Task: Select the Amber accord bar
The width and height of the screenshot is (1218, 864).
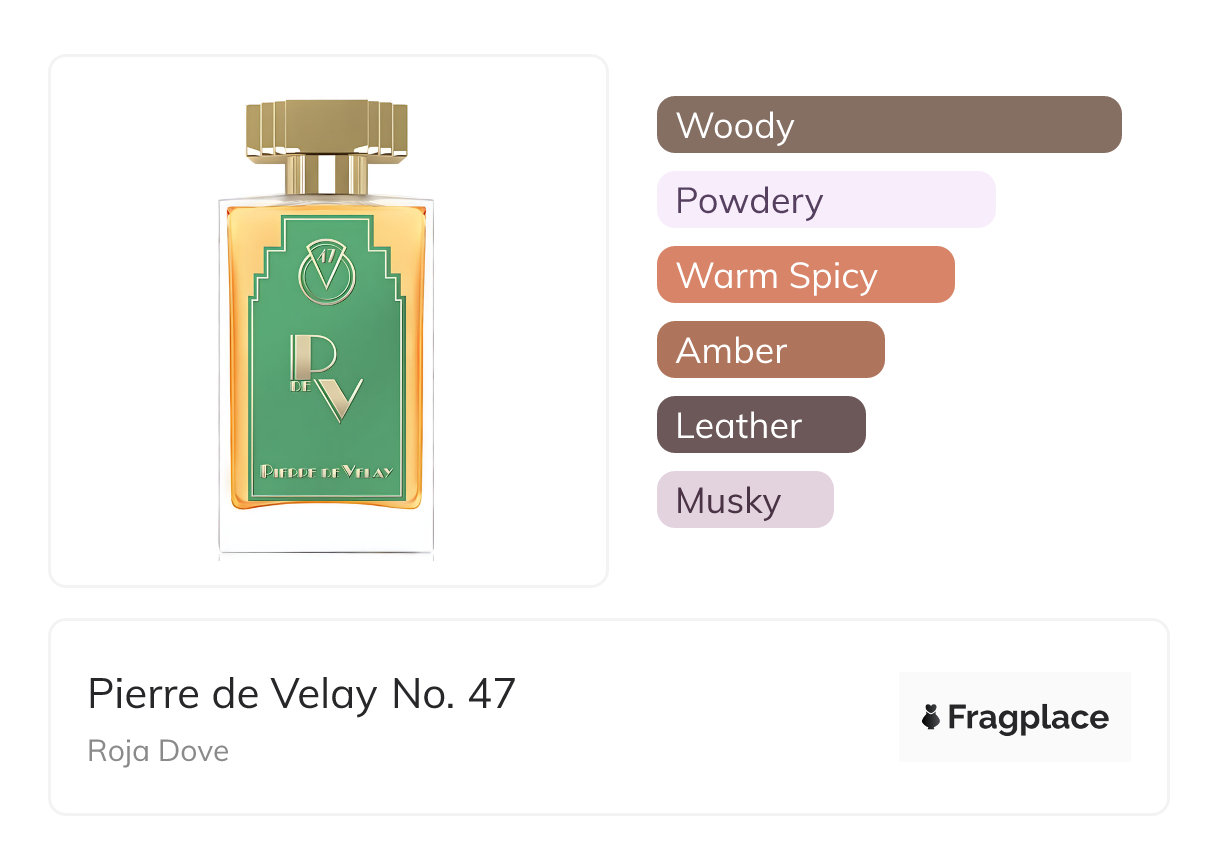Action: 770,350
